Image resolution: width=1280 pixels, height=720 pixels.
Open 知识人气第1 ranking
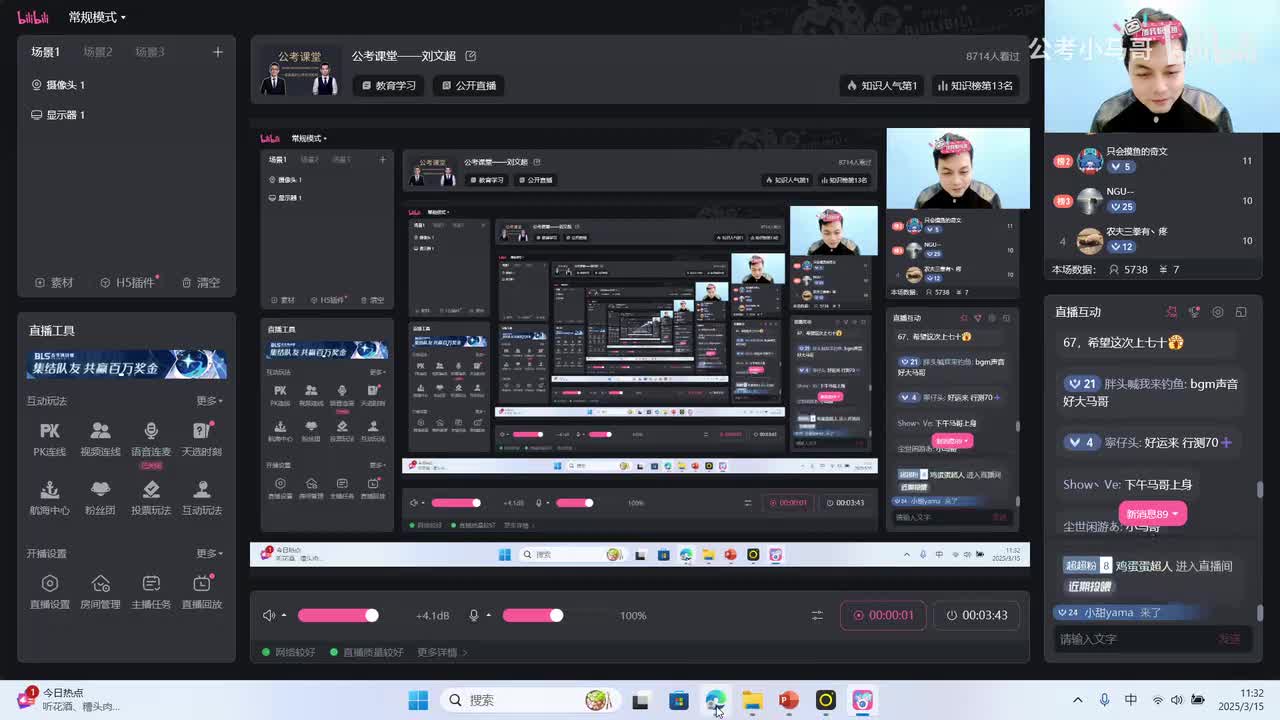pos(882,86)
